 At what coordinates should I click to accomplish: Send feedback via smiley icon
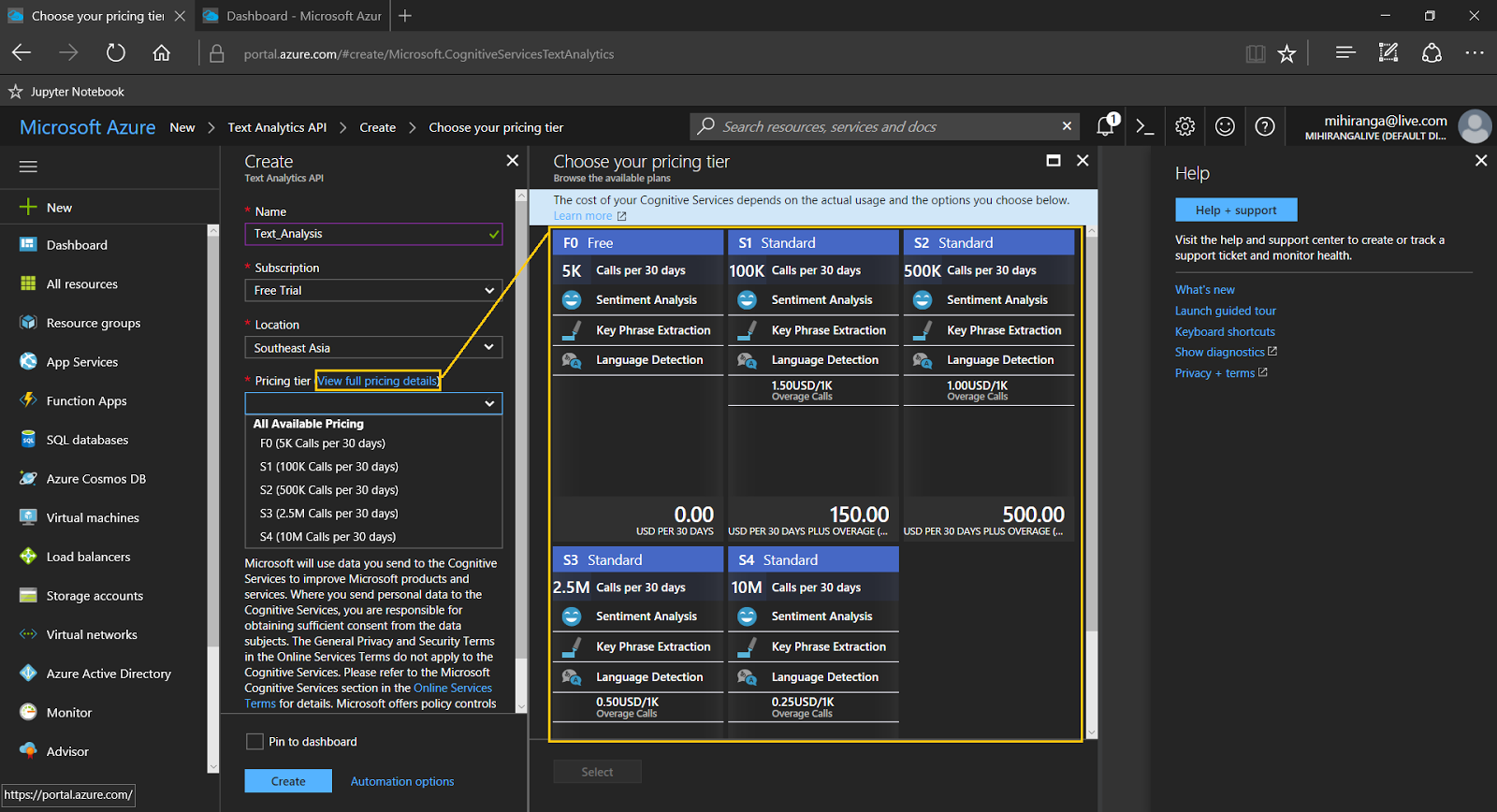(1225, 126)
